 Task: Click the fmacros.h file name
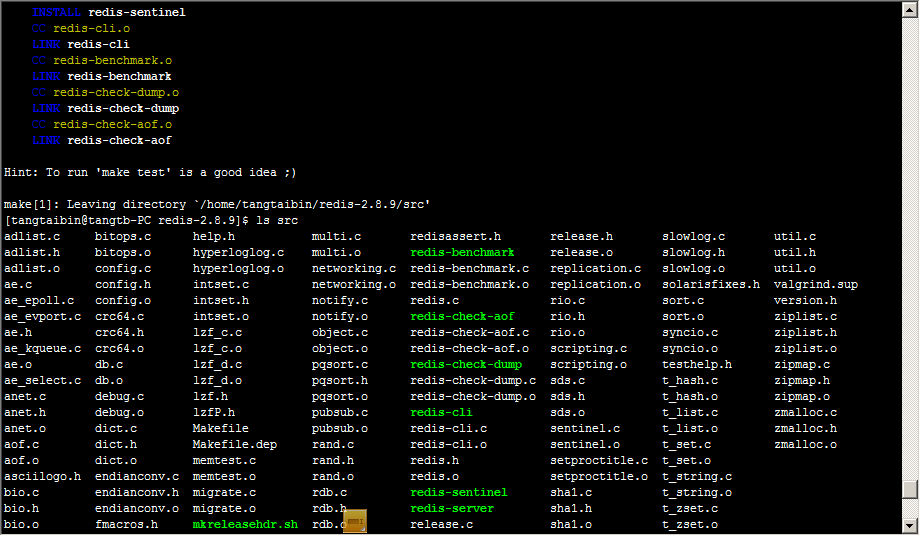pyautogui.click(x=126, y=524)
